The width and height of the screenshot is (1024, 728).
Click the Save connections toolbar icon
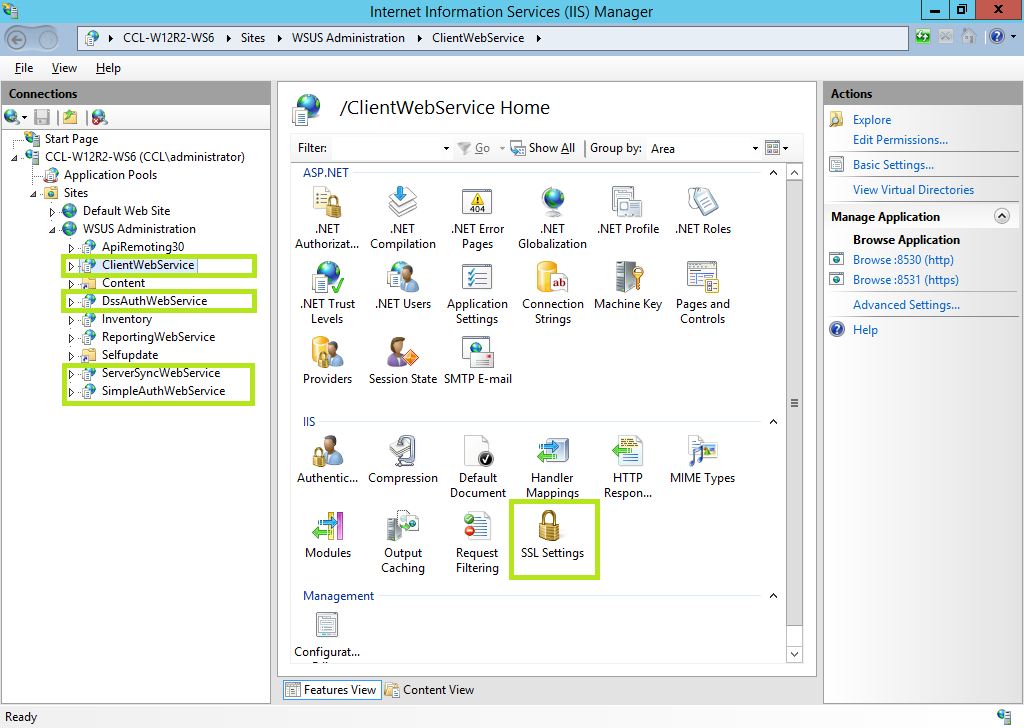click(x=42, y=117)
